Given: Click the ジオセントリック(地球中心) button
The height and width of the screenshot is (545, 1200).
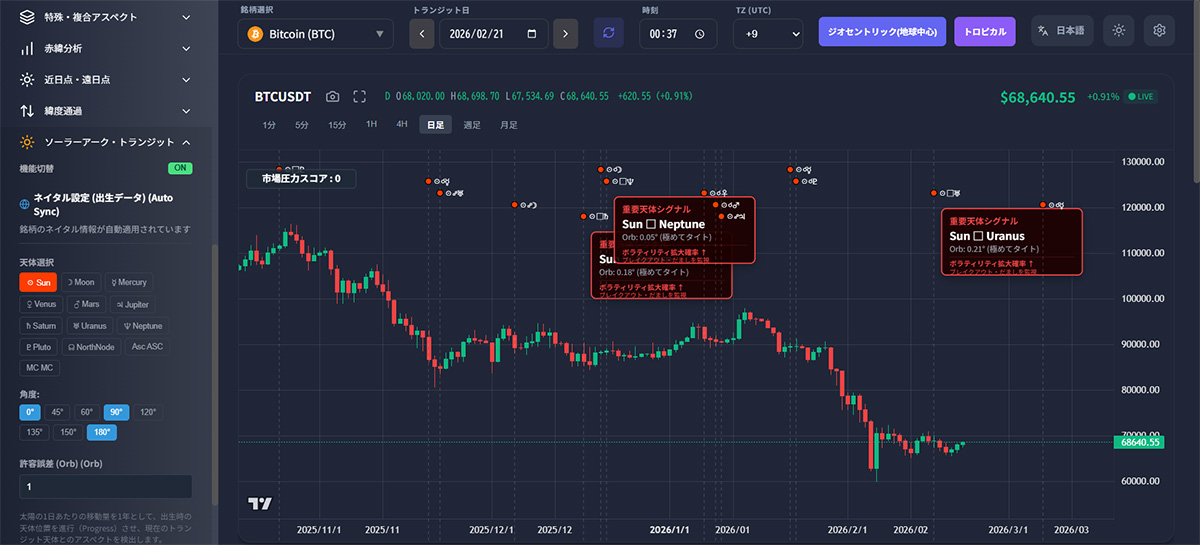Looking at the screenshot, I should (x=881, y=31).
